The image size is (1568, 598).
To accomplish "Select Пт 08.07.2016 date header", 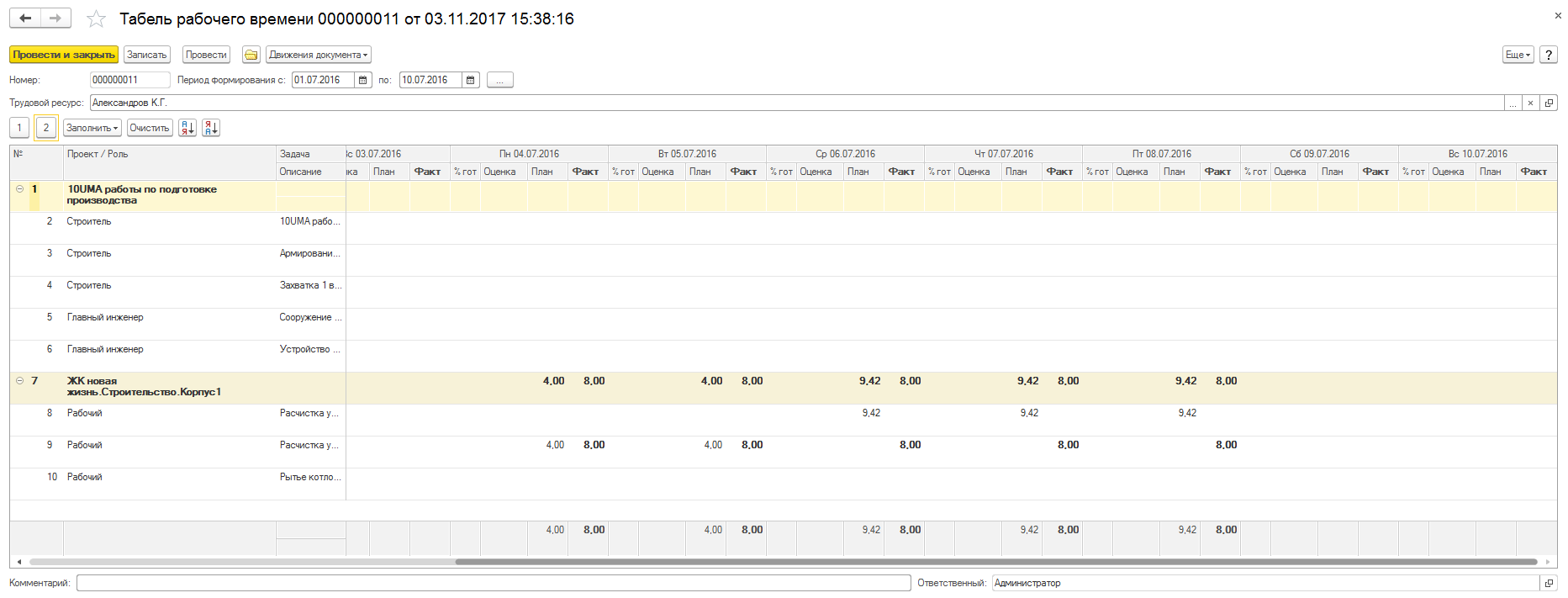I will 1161,154.
